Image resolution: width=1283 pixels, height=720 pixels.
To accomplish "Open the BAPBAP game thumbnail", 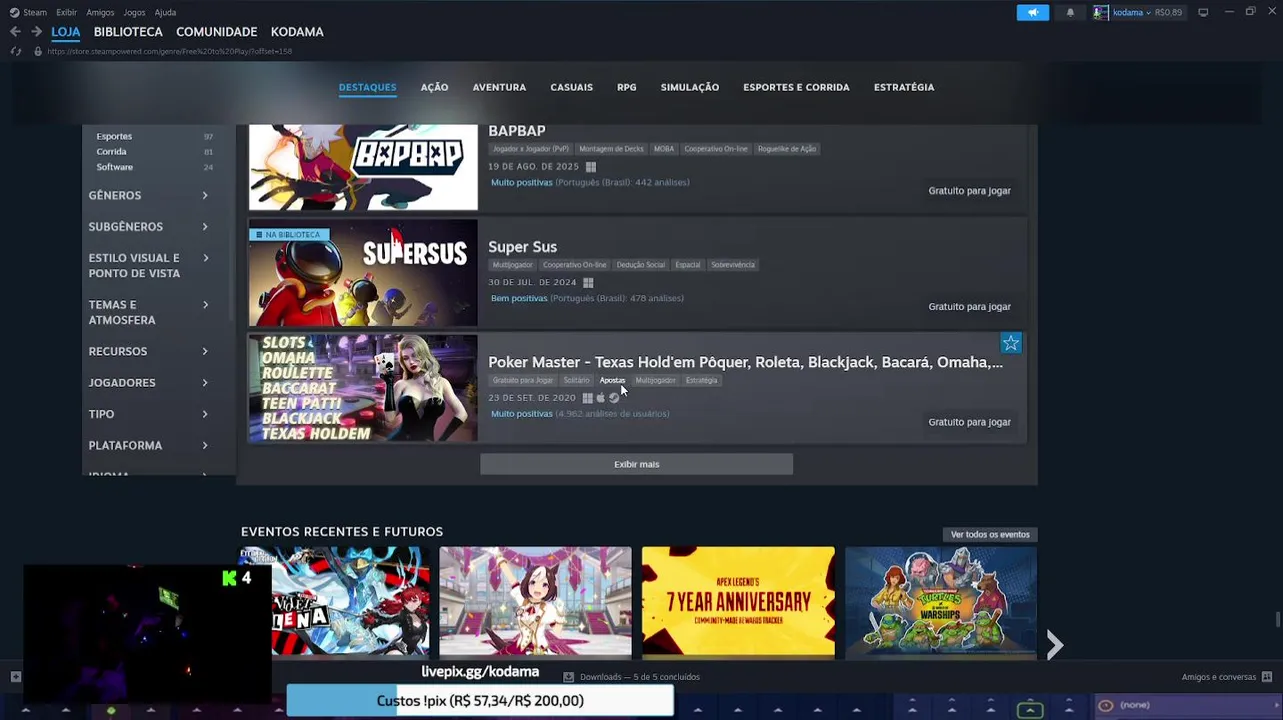I will click(x=363, y=167).
